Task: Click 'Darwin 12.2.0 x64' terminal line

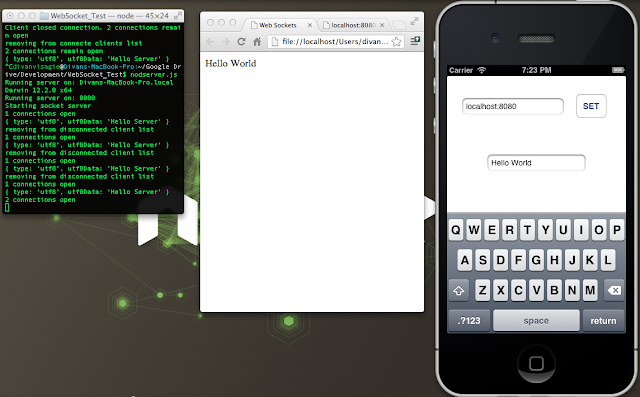Action: [38, 90]
